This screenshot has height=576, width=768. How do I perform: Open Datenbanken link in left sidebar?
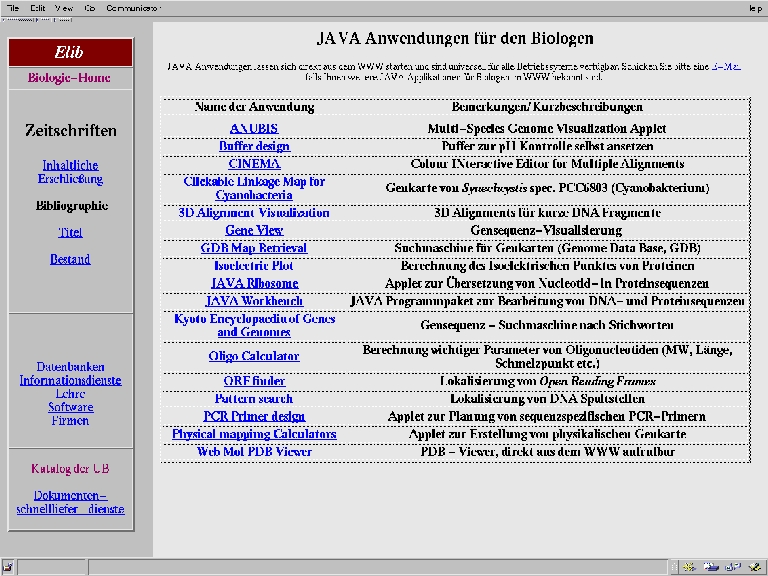click(70, 367)
